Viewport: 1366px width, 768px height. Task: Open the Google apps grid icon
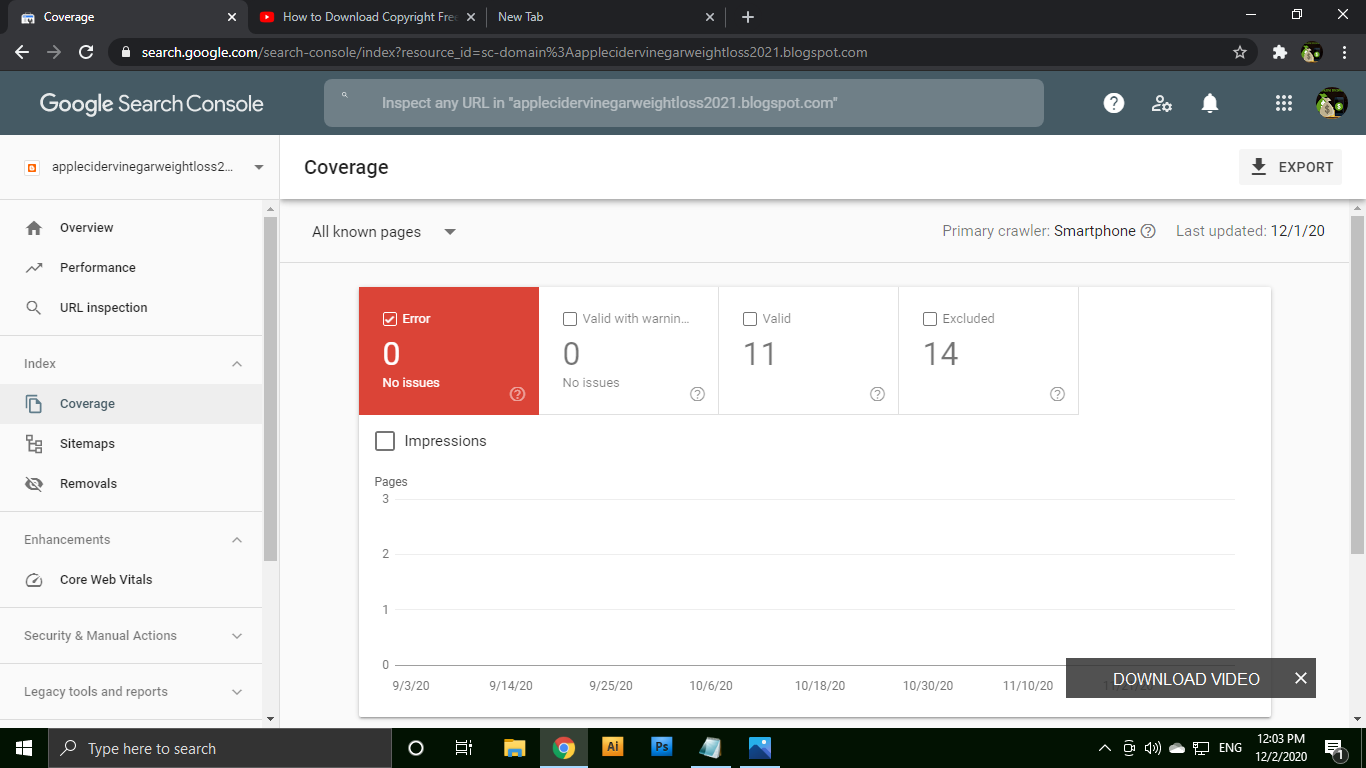(x=1283, y=102)
